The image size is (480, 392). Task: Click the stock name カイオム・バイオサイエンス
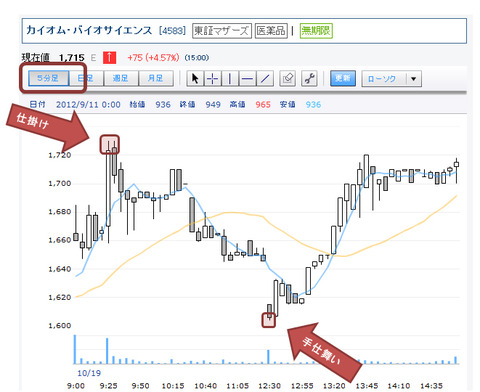pos(89,30)
